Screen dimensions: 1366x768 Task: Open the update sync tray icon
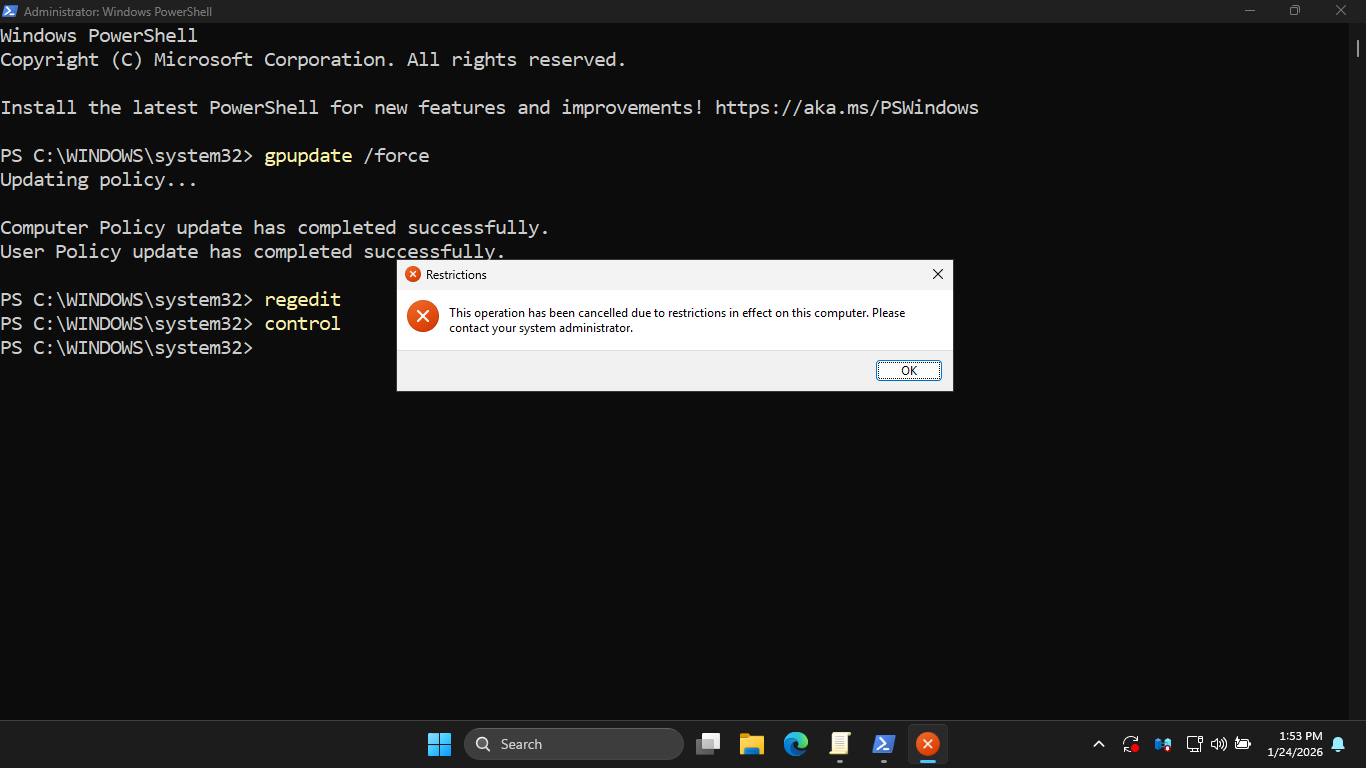(1131, 744)
